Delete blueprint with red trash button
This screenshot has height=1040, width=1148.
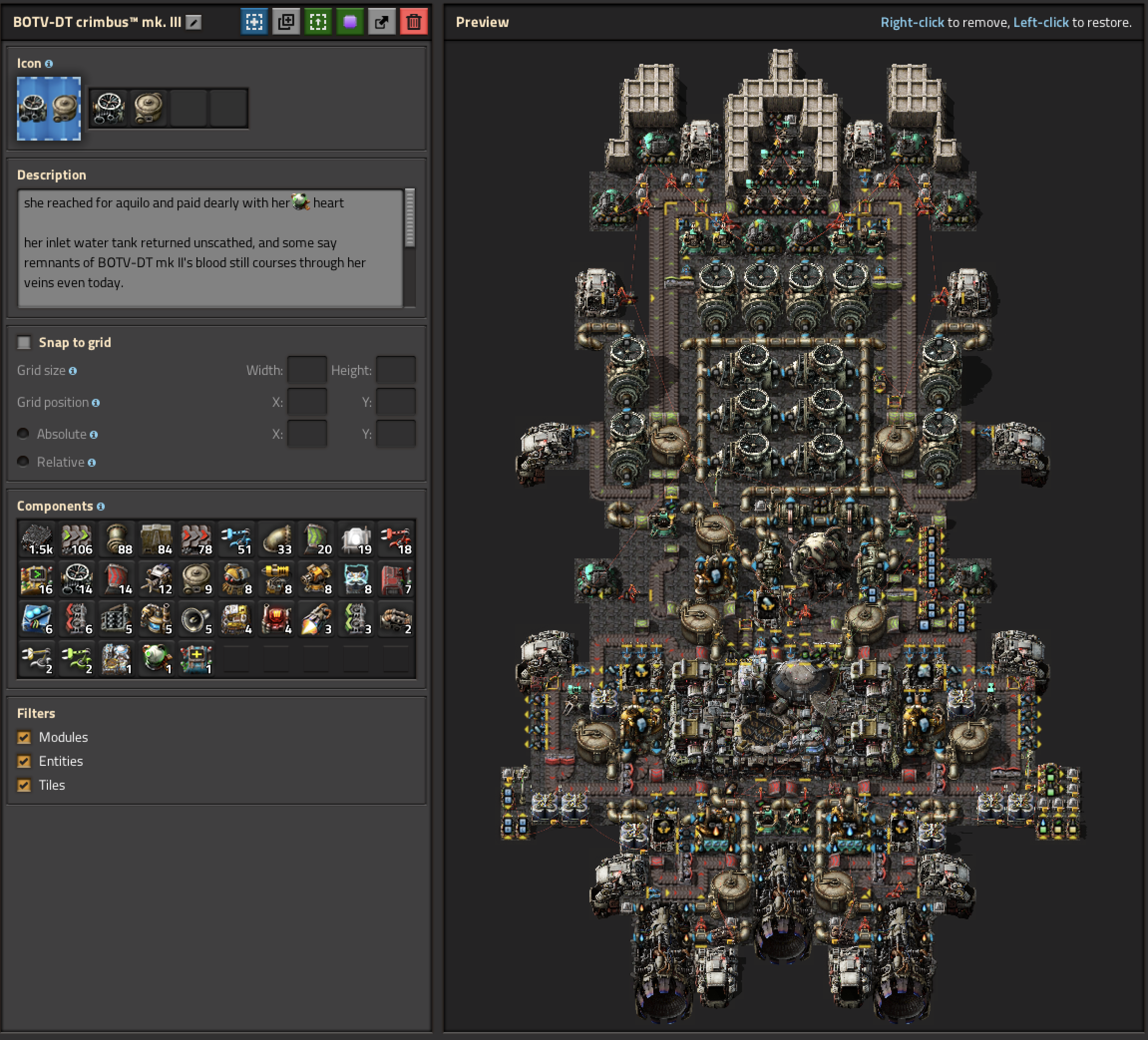pos(413,22)
